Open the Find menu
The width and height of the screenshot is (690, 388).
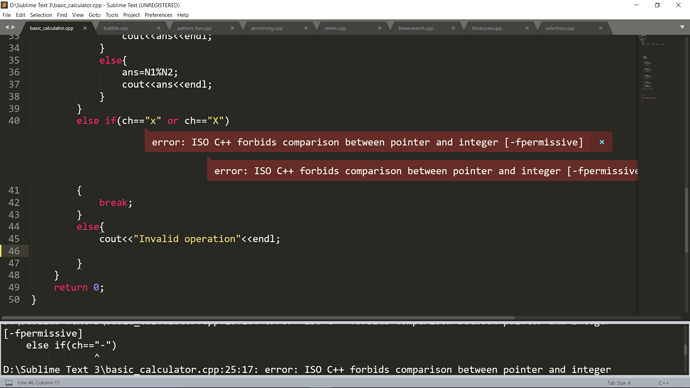(x=62, y=15)
